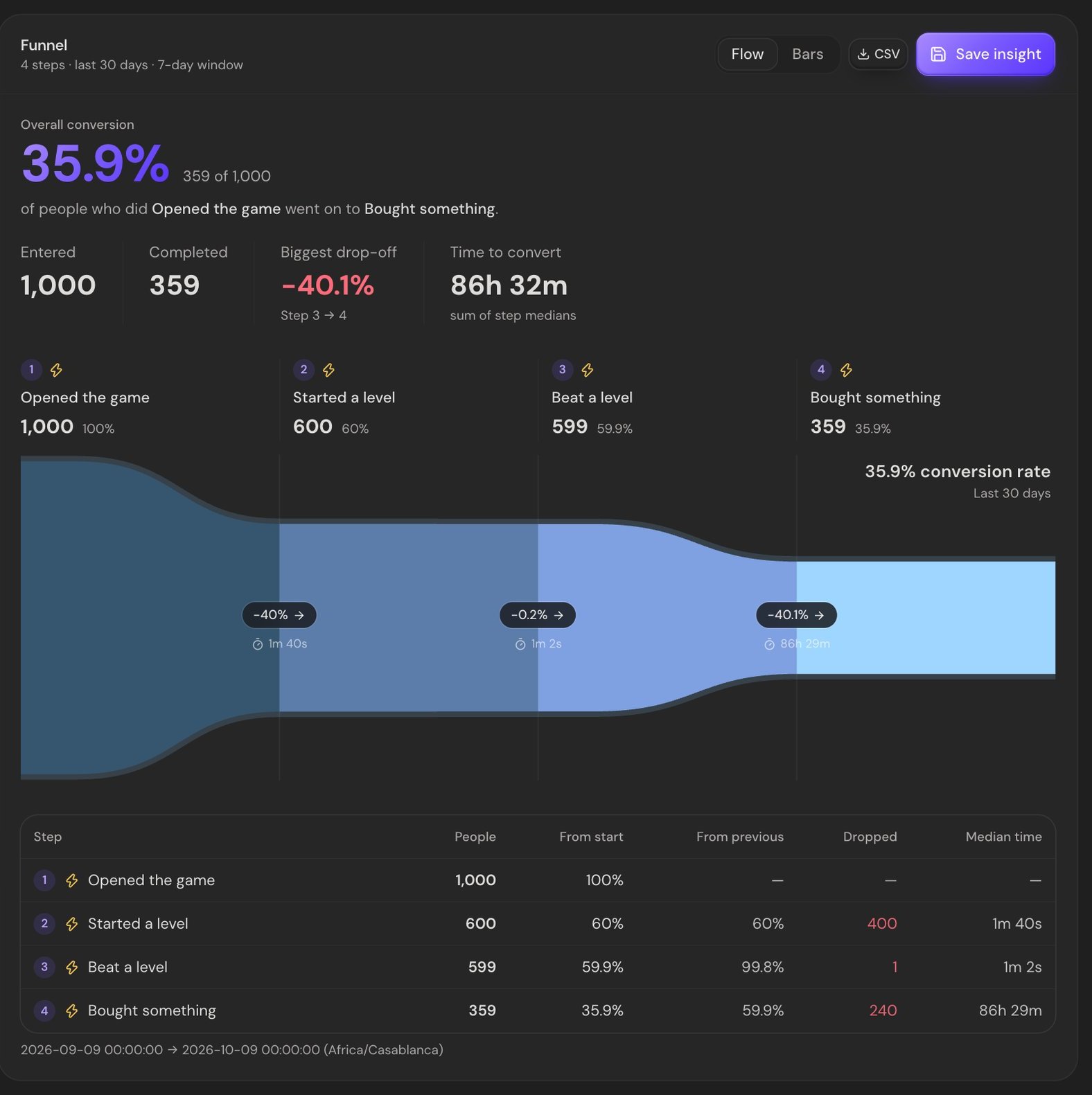1092x1095 pixels.
Task: Click the -40% drop-off pill
Action: pyautogui.click(x=279, y=615)
